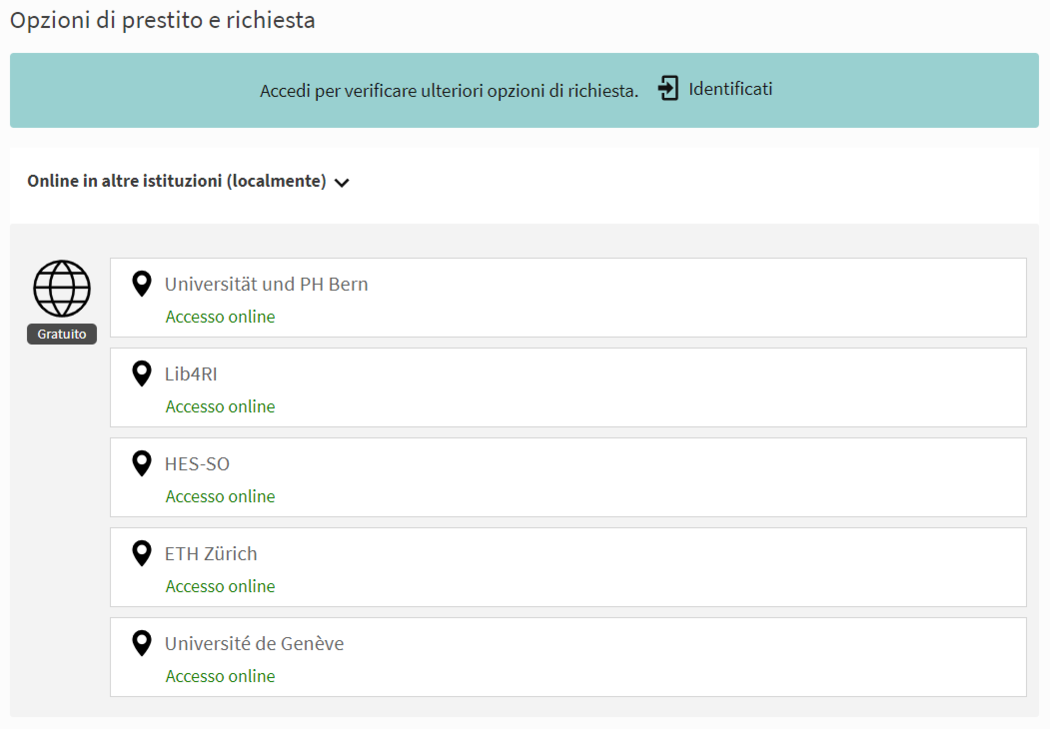
Task: Select the ETH Zürich institution name
Action: coord(211,554)
